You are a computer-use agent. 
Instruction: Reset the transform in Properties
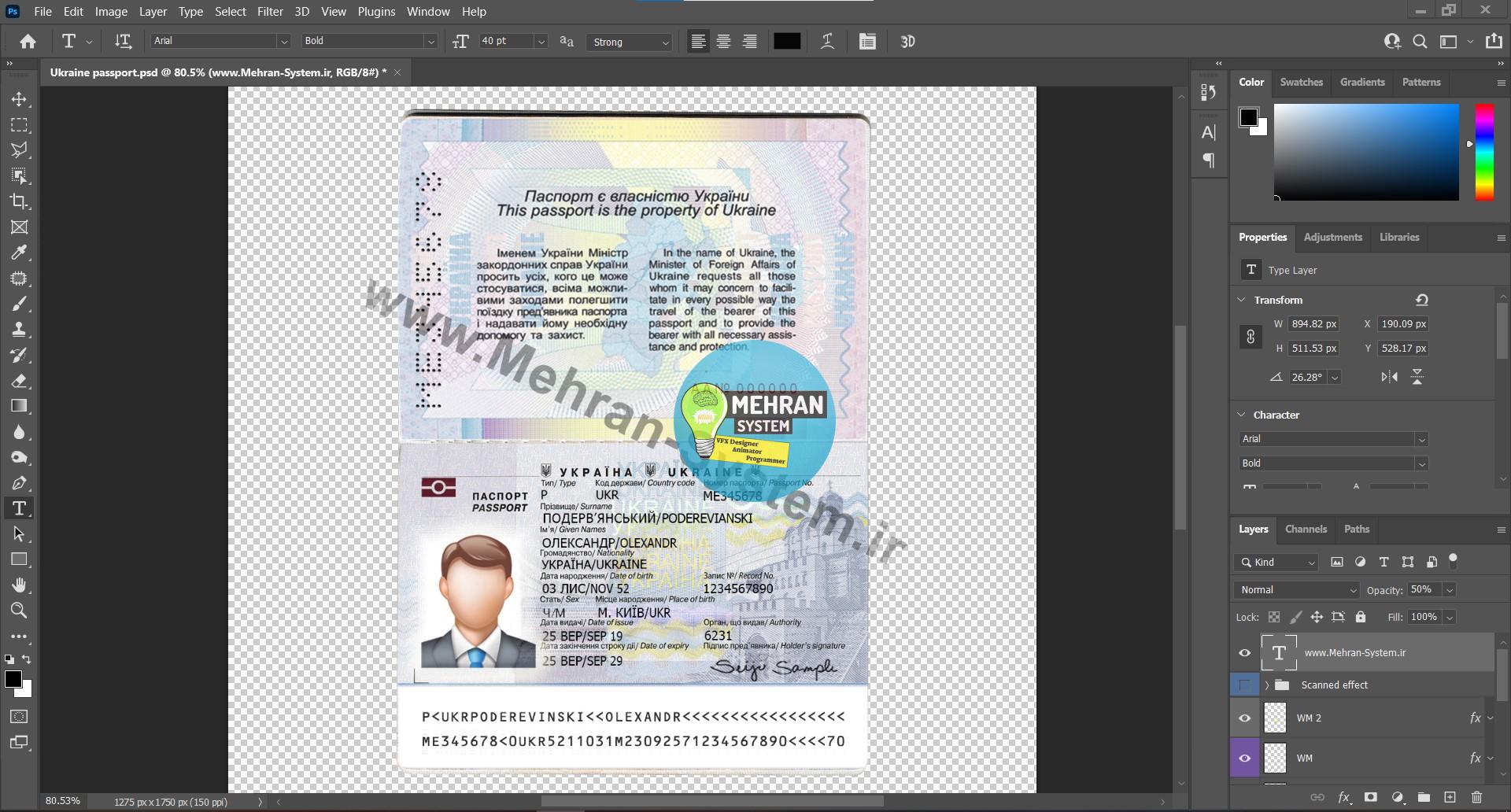(1421, 300)
